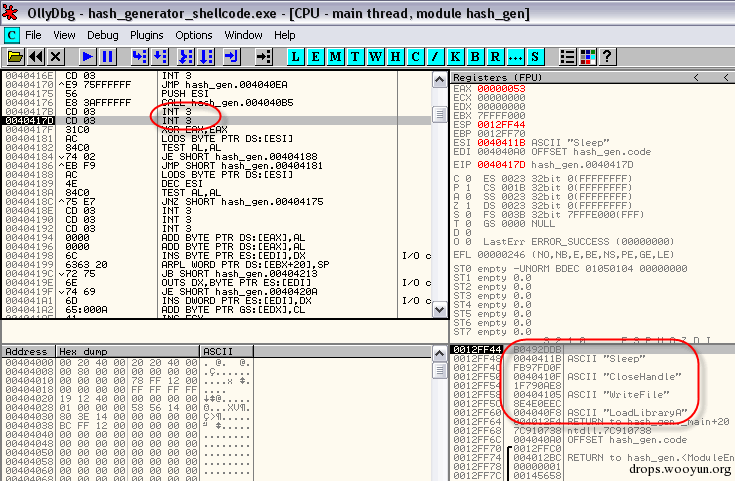Screen dimensions: 735x481
Task: Open the View menu
Action: (x=64, y=35)
